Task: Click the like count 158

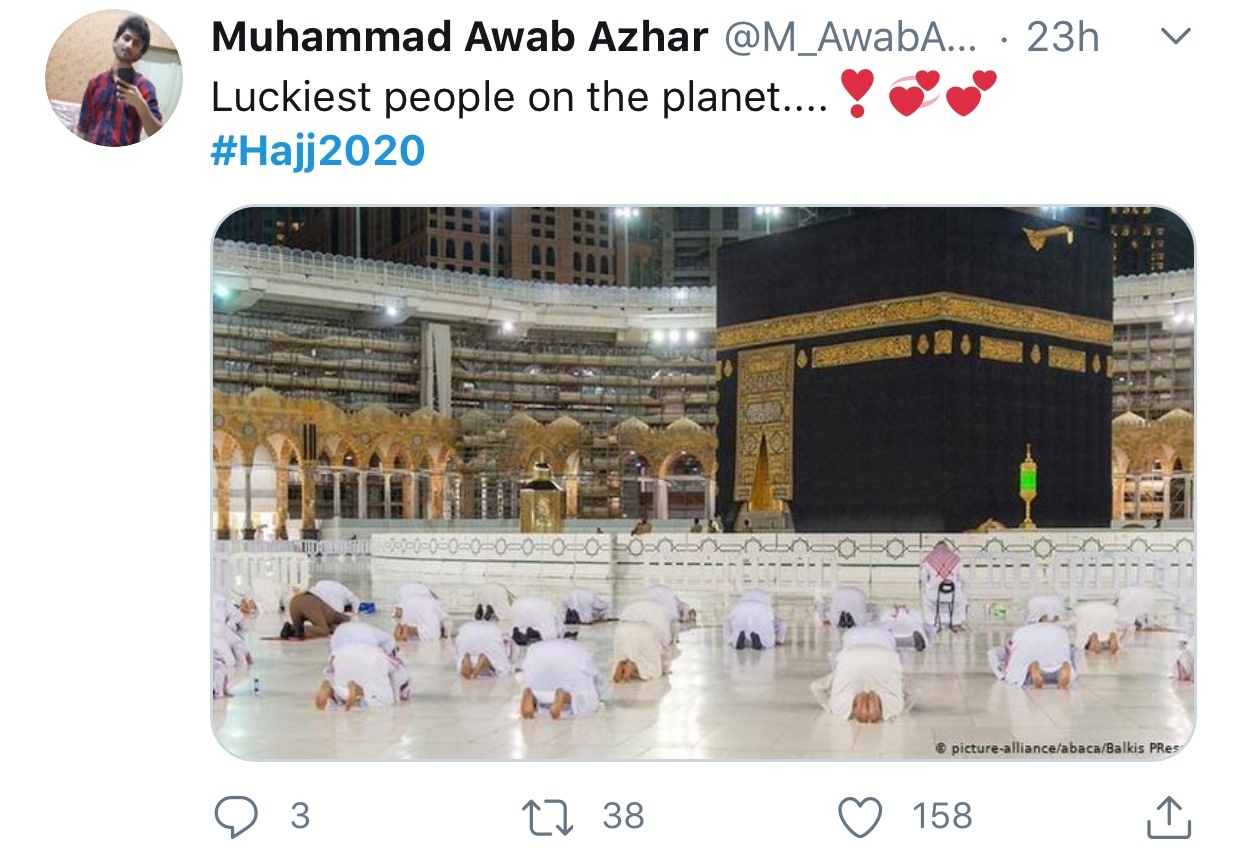Action: [x=942, y=816]
